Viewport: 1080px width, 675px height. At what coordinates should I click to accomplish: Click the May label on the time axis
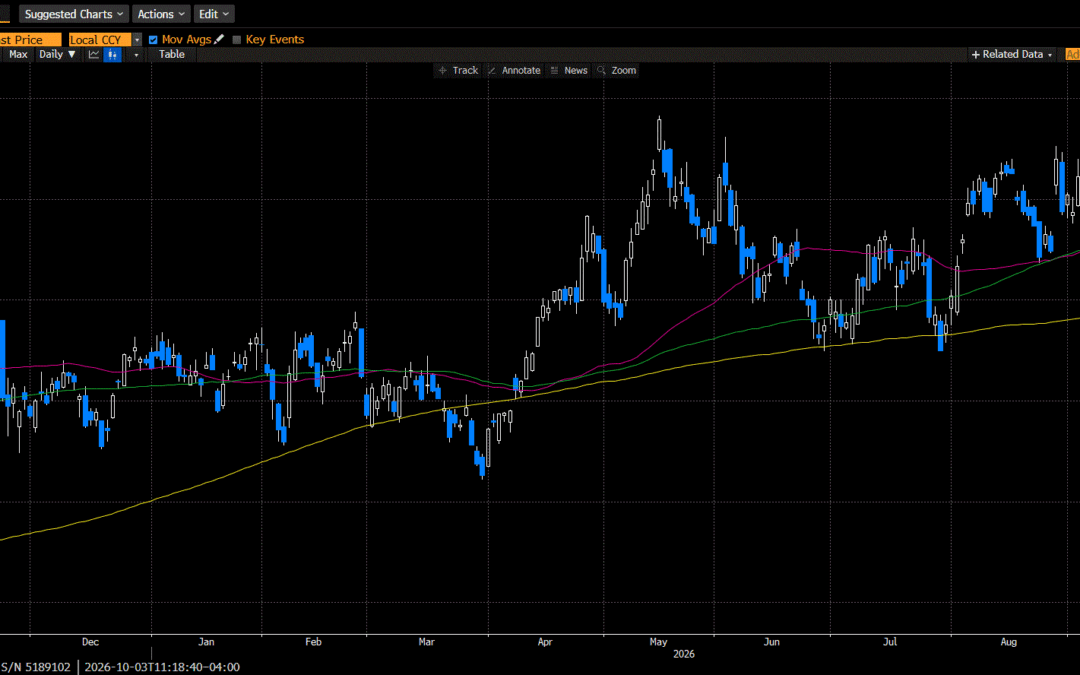click(658, 642)
